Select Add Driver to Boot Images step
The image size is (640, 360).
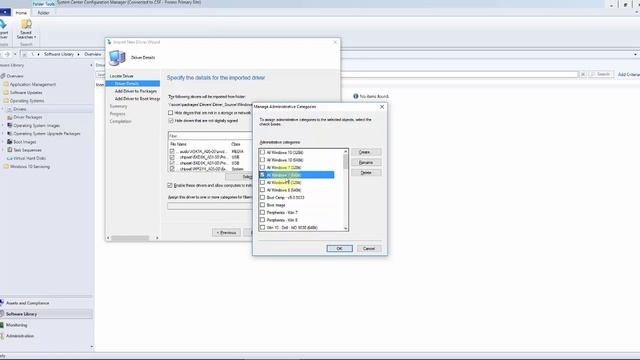pyautogui.click(x=137, y=99)
